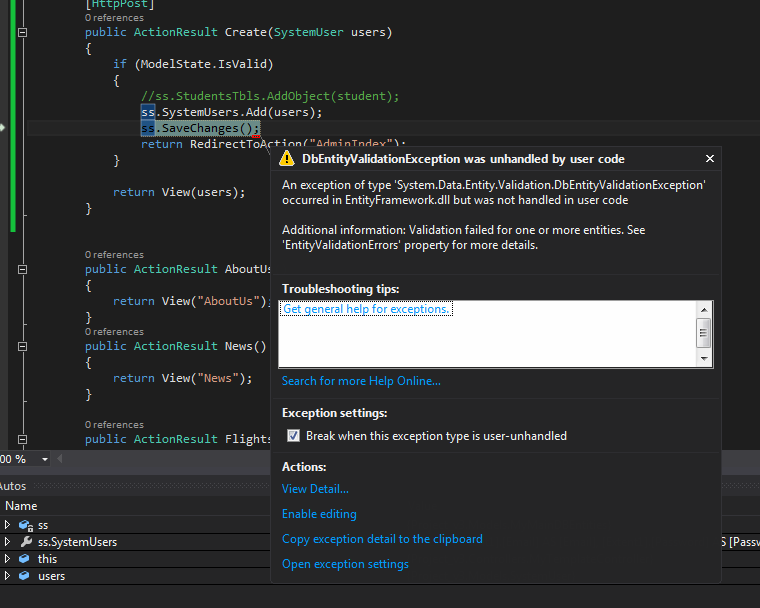Click the current statement arrow in the margin
The height and width of the screenshot is (608, 760).
[3, 128]
